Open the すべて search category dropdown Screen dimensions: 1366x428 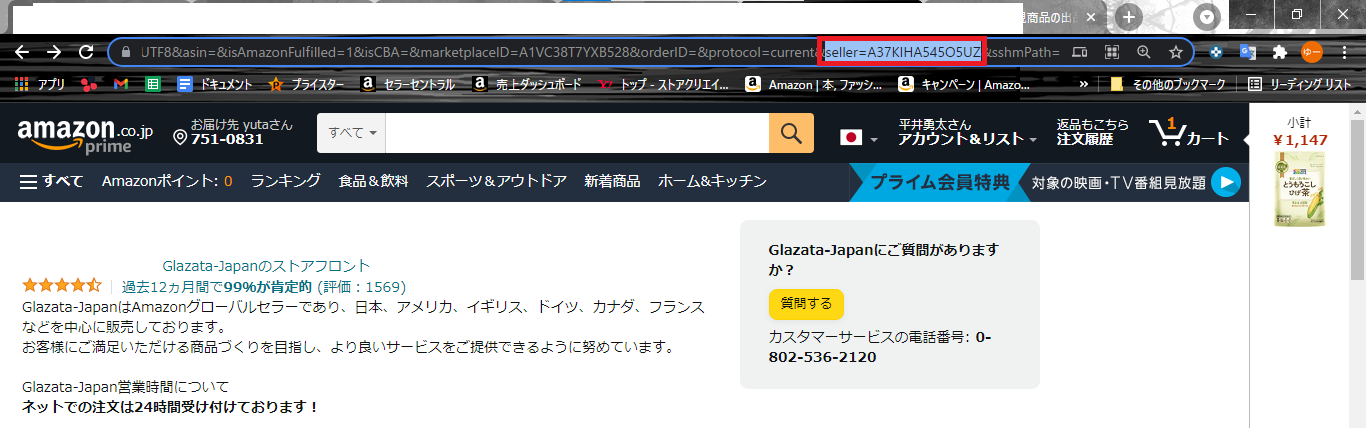tap(351, 133)
